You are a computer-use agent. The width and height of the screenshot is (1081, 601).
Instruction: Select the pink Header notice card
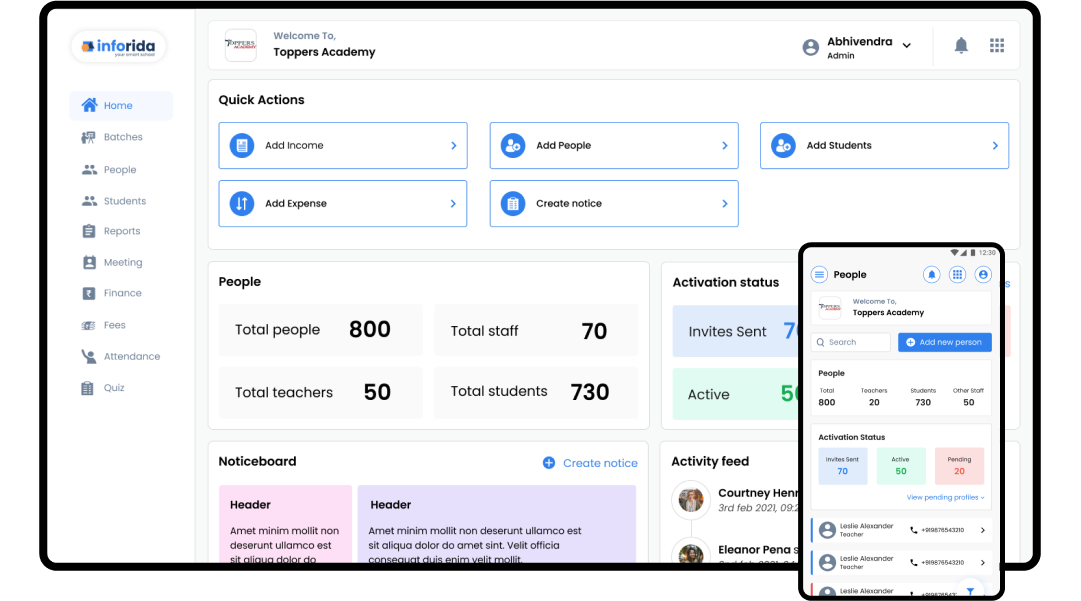(285, 524)
